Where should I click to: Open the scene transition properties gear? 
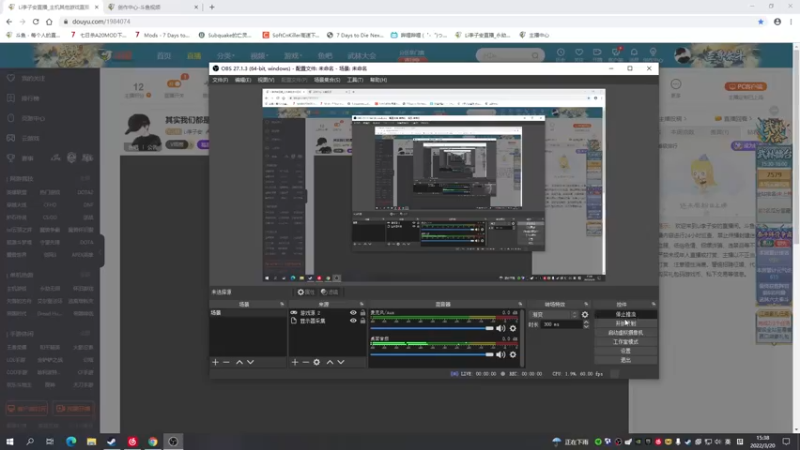(585, 315)
